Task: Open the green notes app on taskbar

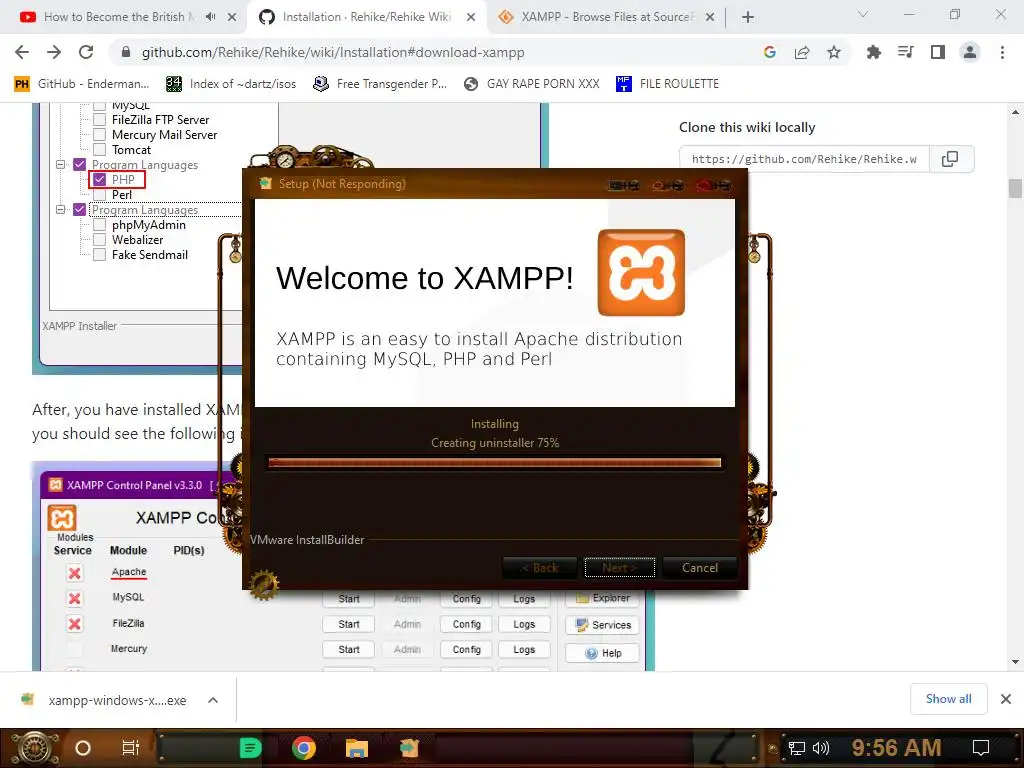Action: pos(250,748)
